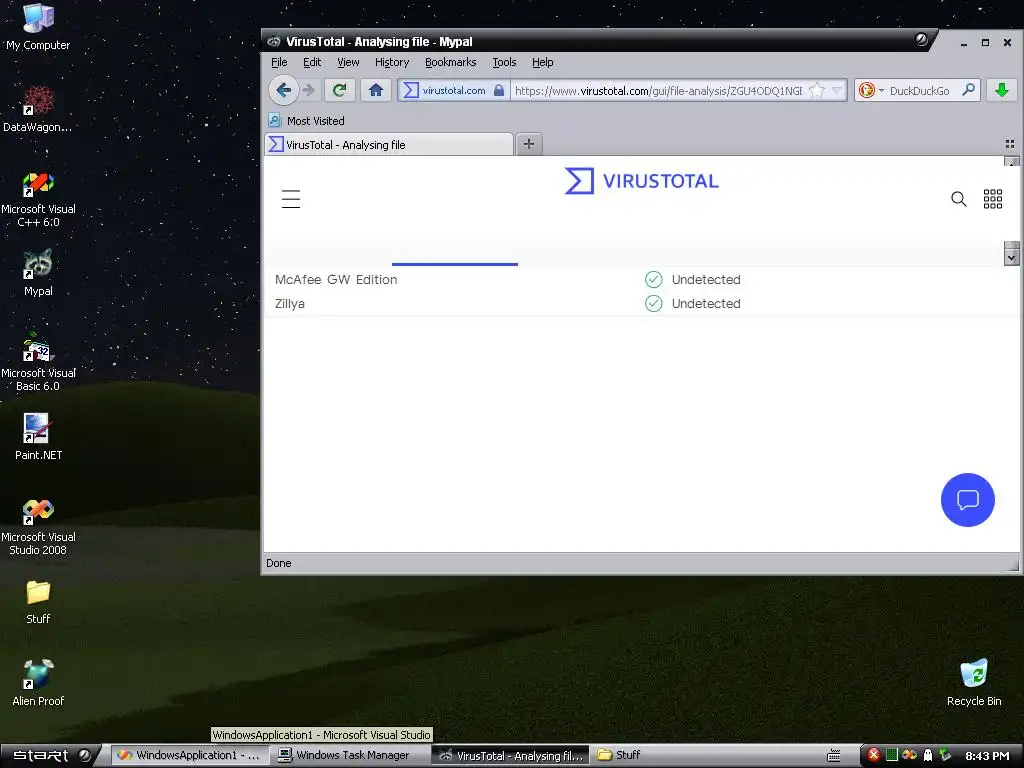This screenshot has width=1024, height=768.
Task: Select the Zillya engine name
Action: click(x=289, y=304)
